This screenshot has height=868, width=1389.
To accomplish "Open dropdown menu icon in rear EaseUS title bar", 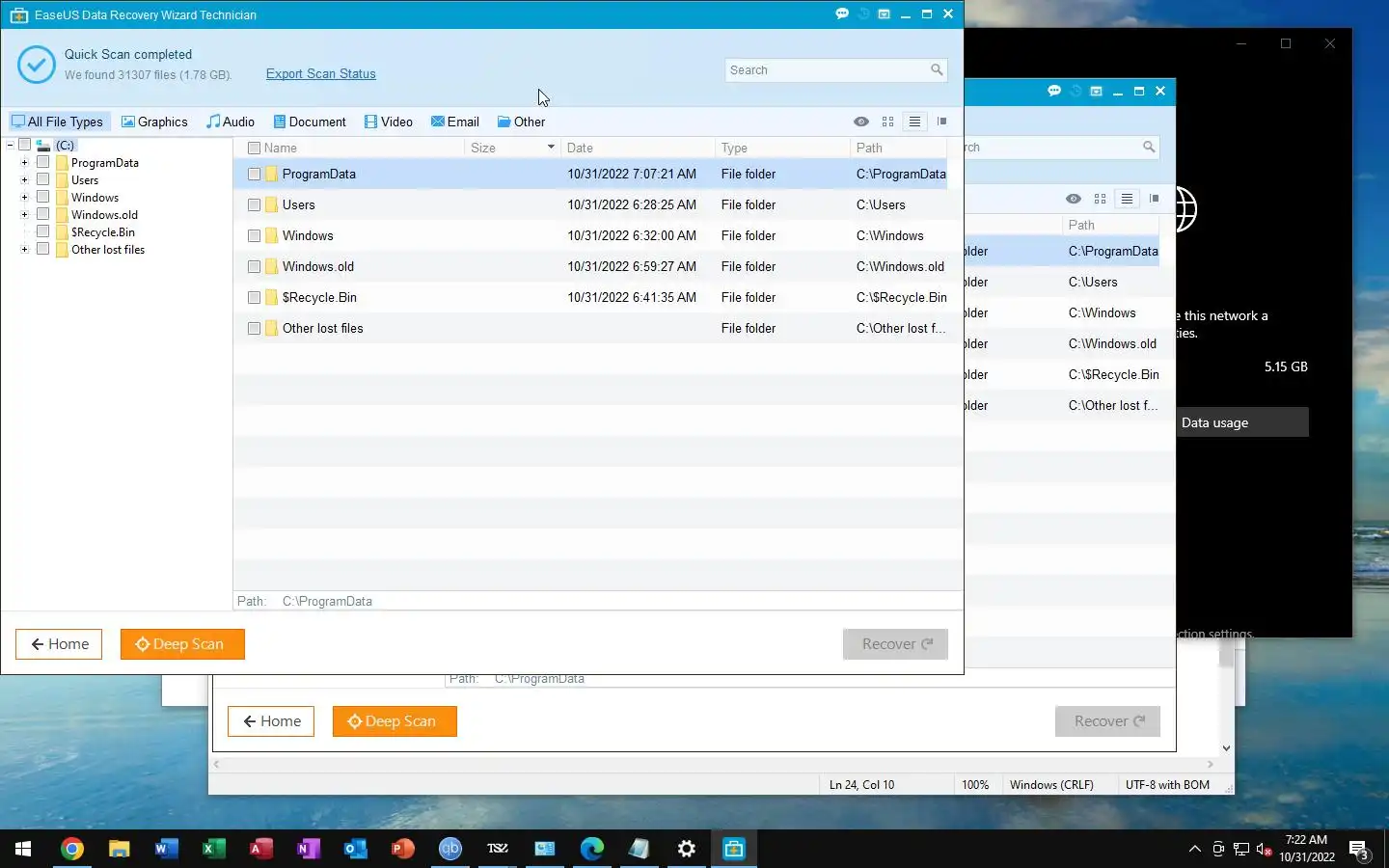I will click(x=1096, y=91).
